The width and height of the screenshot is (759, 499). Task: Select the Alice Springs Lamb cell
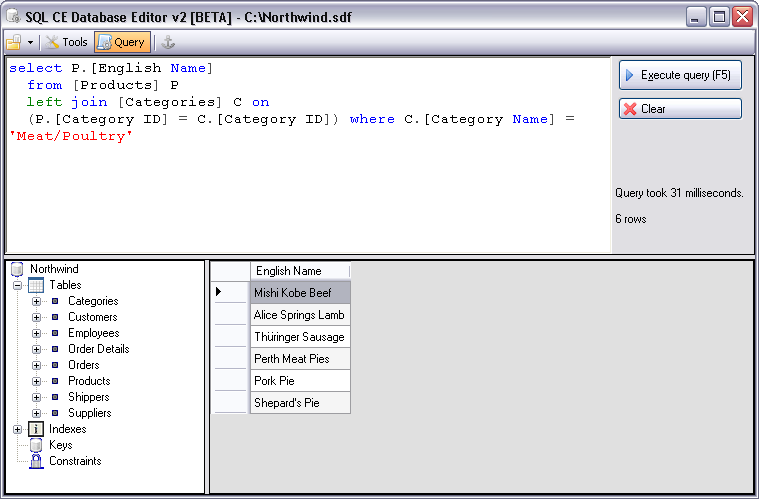click(300, 315)
